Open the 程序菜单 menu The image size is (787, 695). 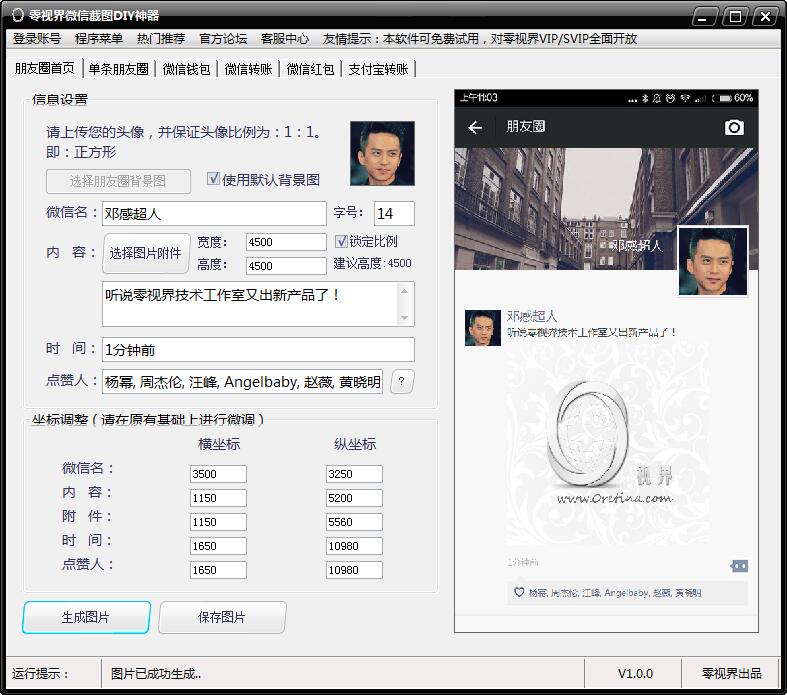point(99,39)
